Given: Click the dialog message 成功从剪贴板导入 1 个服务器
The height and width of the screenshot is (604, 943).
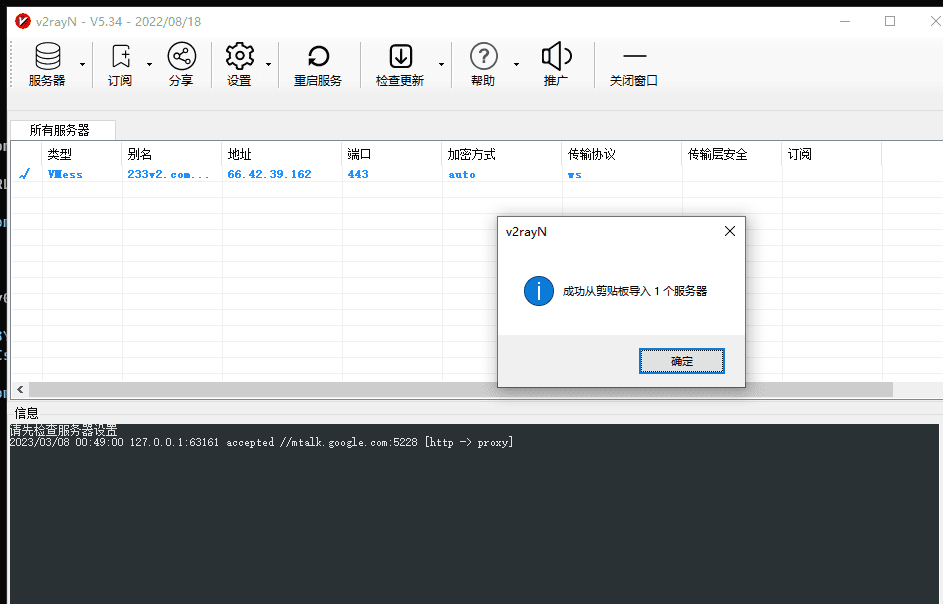Looking at the screenshot, I should click(634, 291).
